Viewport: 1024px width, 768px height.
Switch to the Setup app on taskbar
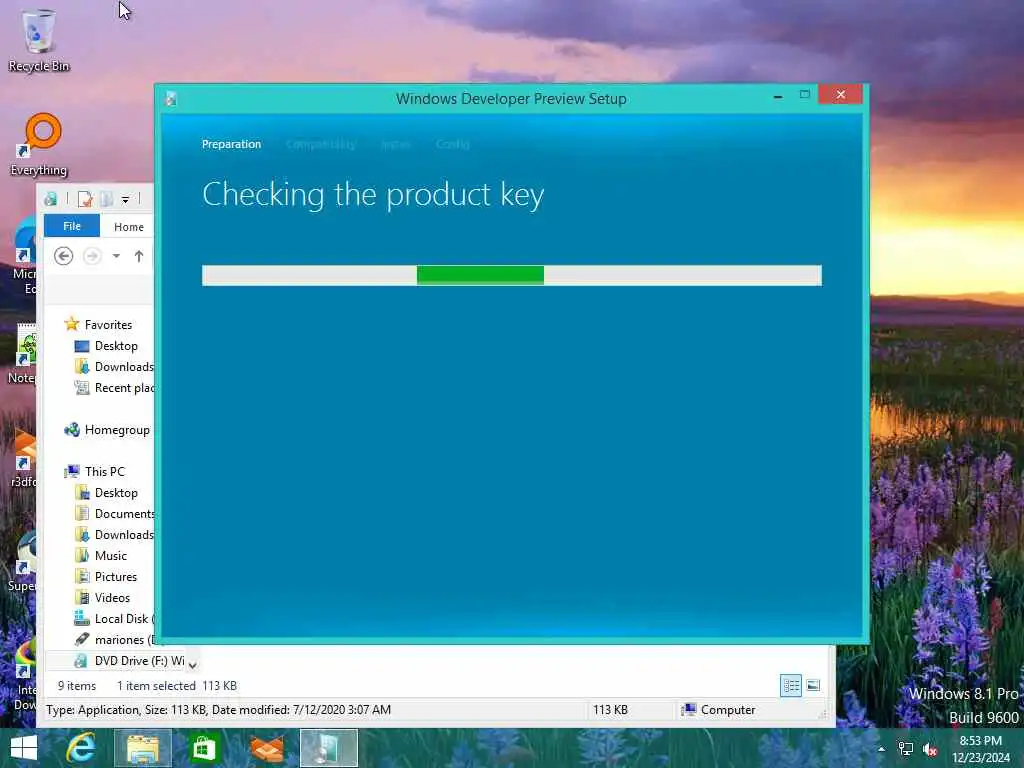click(x=328, y=748)
